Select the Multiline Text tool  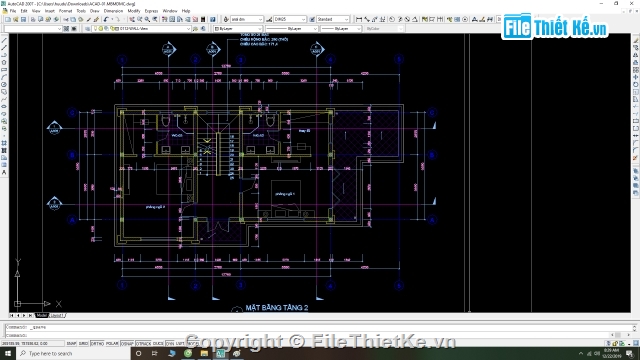[x=4, y=173]
